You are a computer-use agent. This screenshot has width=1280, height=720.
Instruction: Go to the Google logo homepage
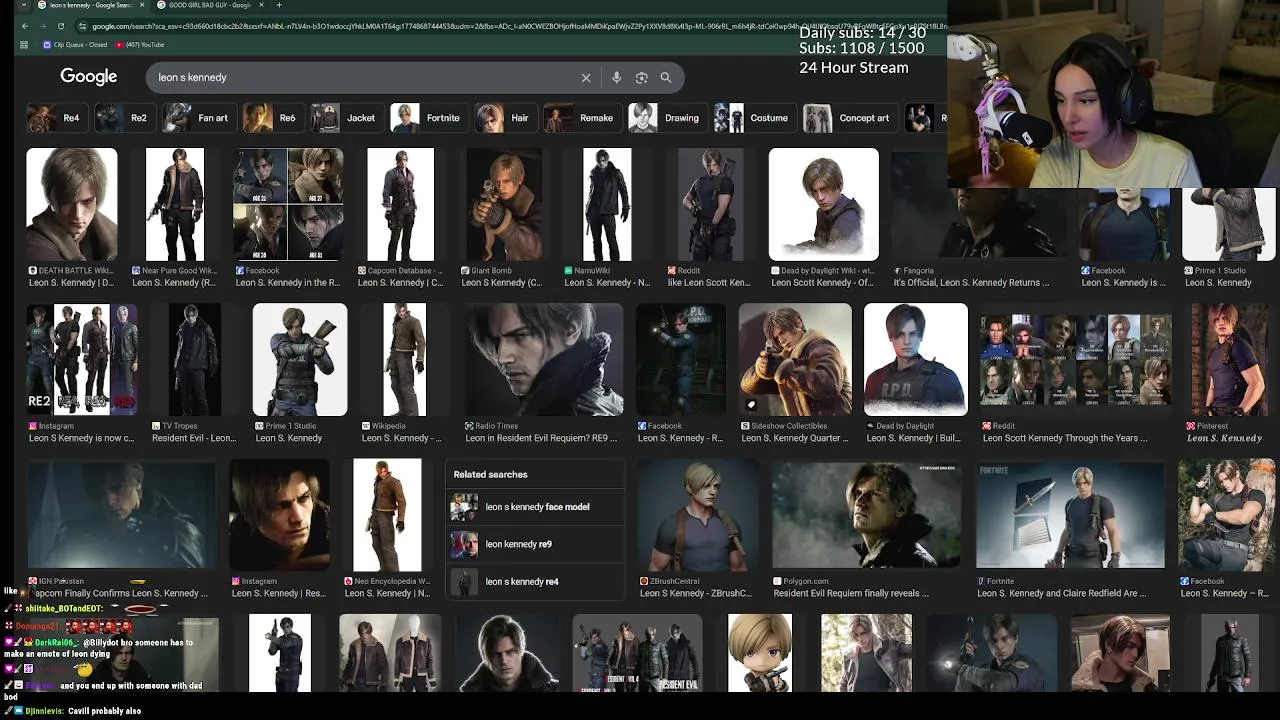coord(88,77)
